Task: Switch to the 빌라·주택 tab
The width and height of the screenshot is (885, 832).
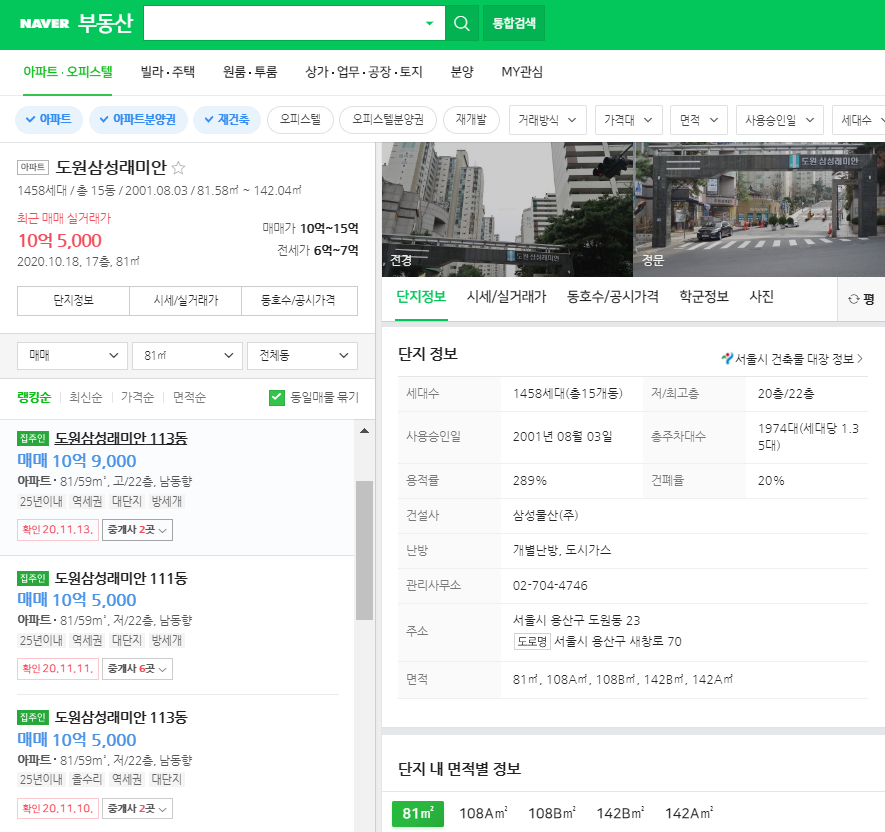Action: point(168,72)
